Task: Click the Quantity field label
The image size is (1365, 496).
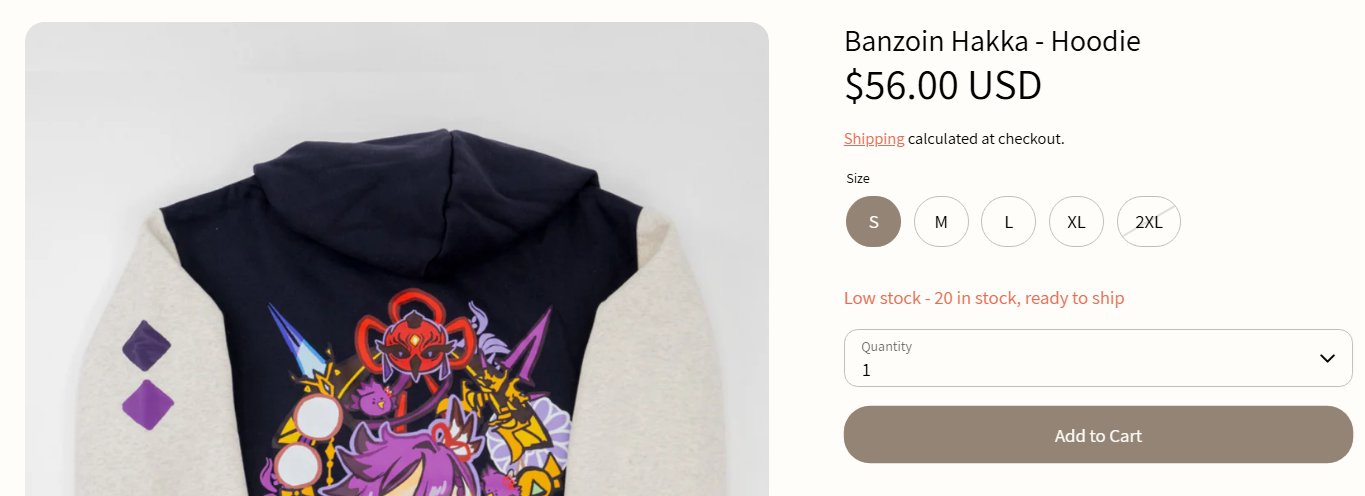Action: point(886,347)
